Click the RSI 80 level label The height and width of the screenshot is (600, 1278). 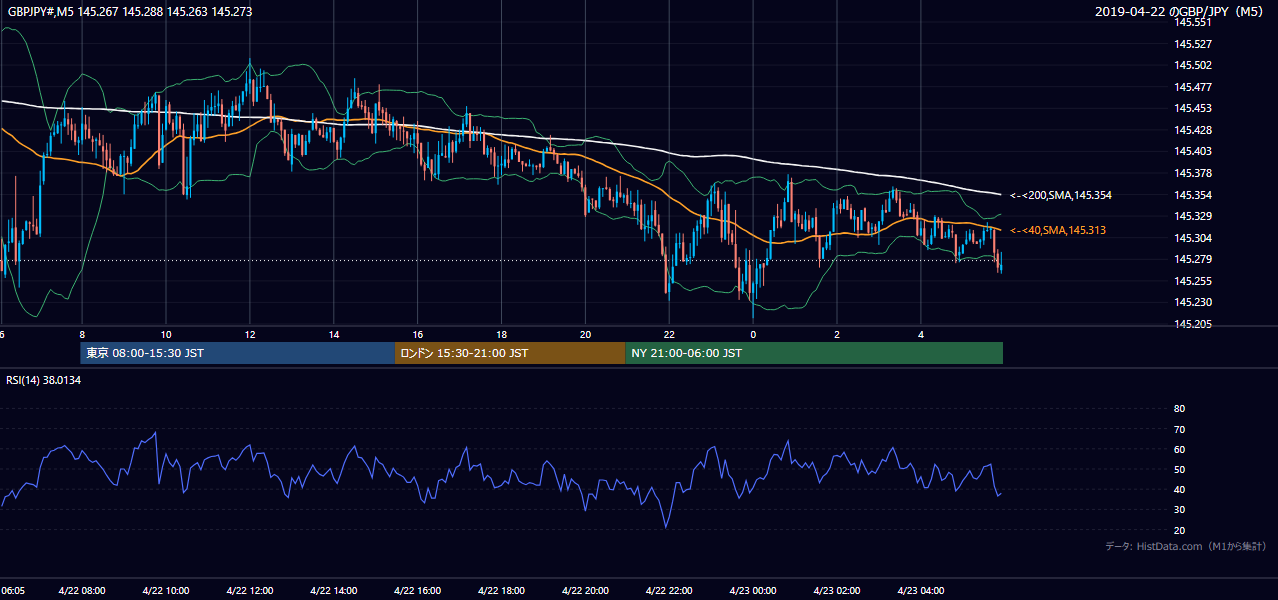tap(1180, 409)
